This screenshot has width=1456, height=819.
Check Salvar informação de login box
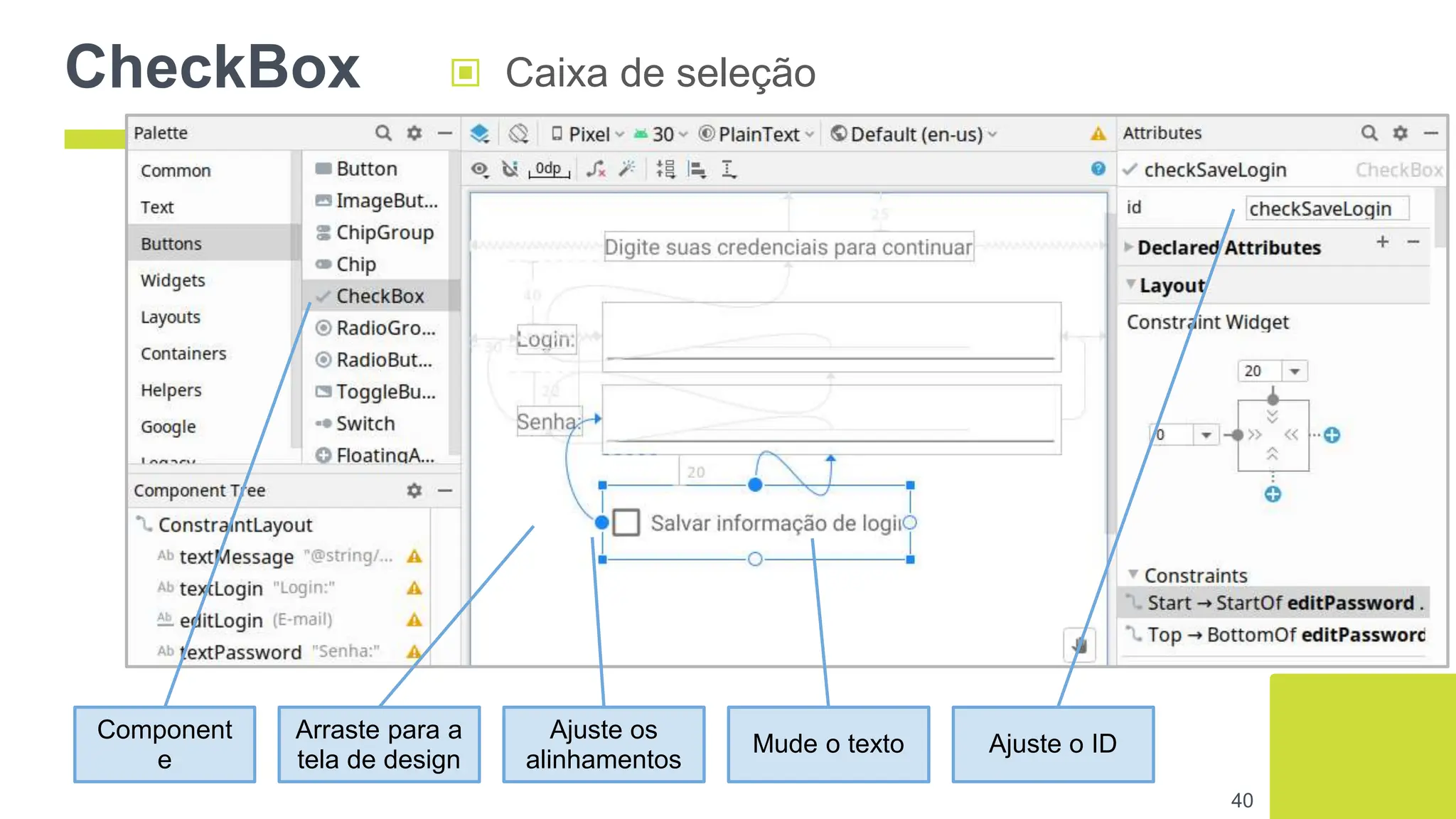tap(626, 523)
